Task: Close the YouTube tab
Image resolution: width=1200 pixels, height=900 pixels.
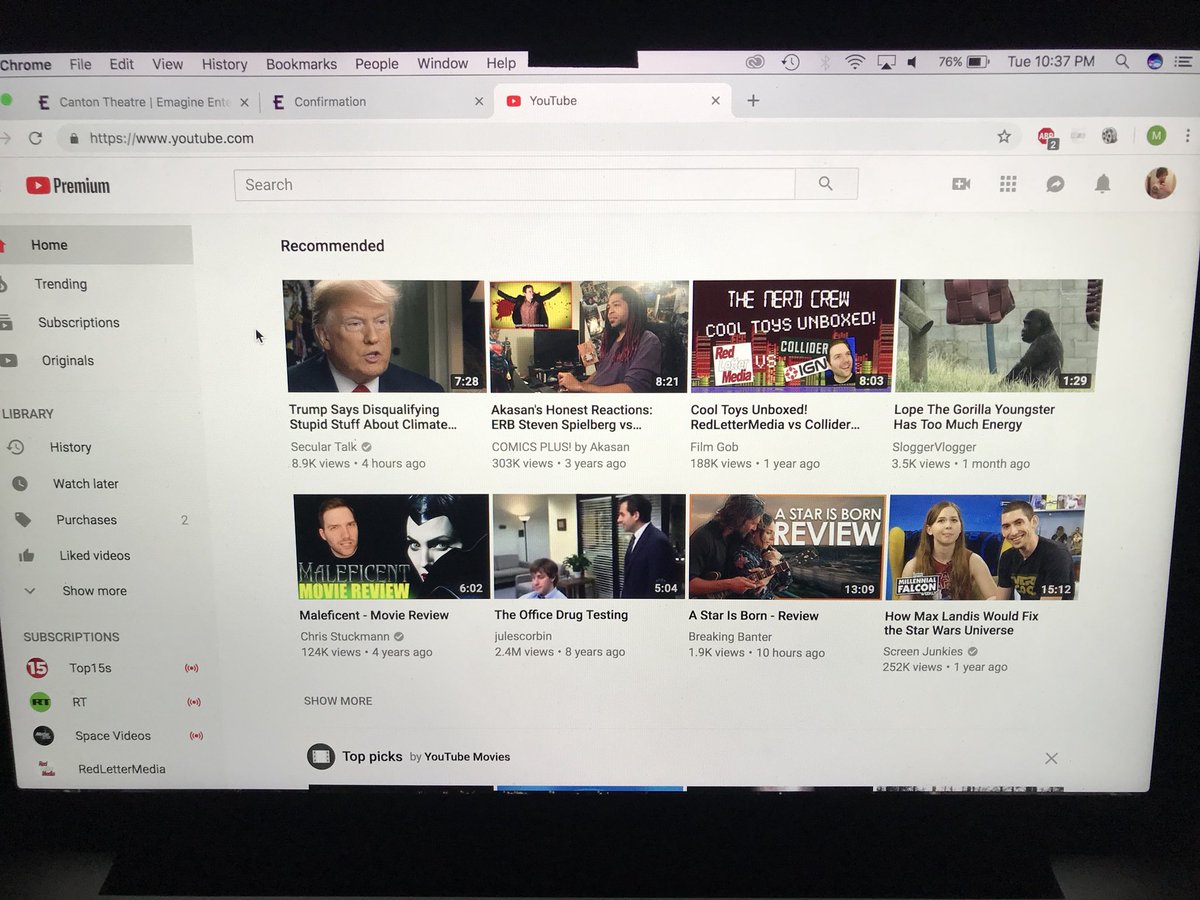Action: 715,101
